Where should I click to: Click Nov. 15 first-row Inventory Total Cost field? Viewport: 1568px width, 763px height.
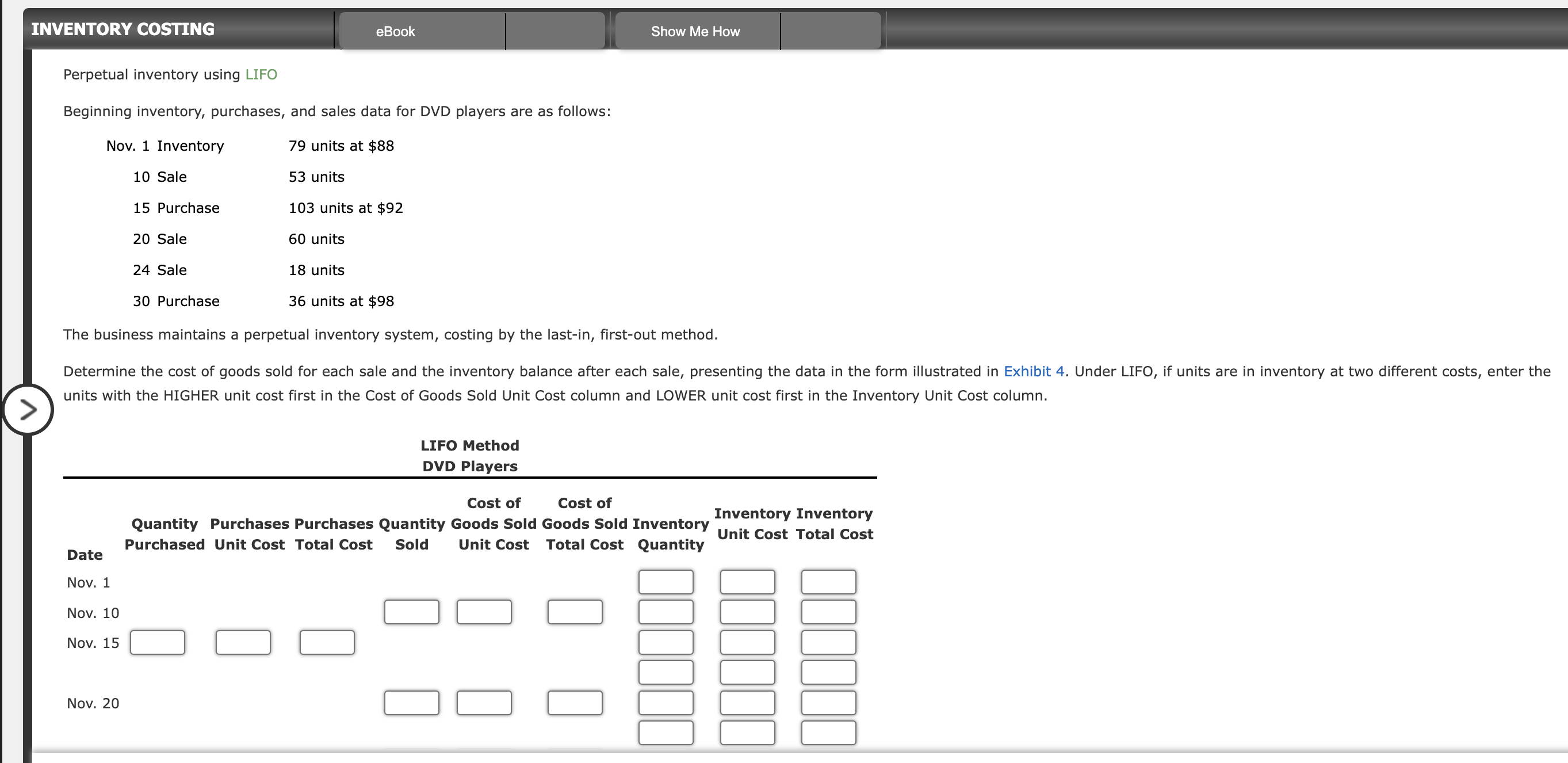pos(828,642)
